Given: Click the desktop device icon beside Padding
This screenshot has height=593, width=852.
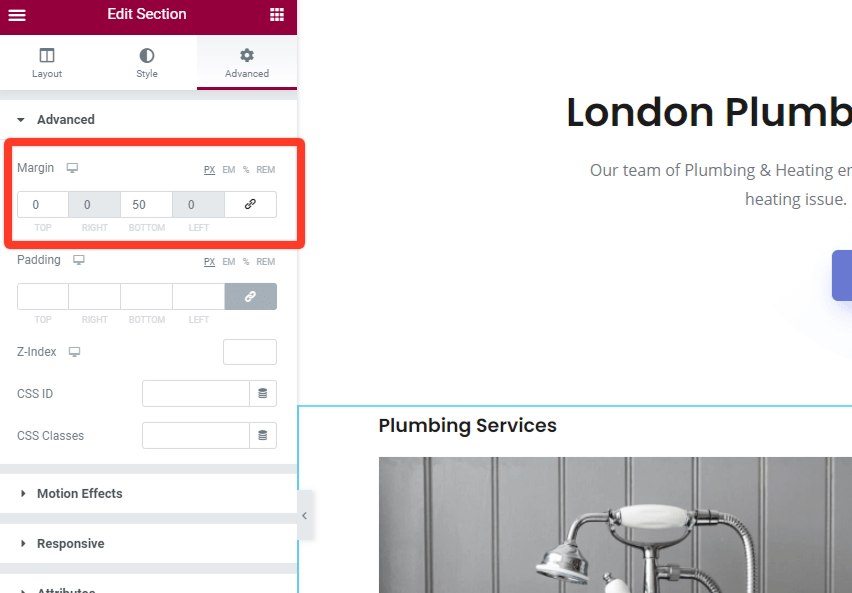Looking at the screenshot, I should coord(79,260).
